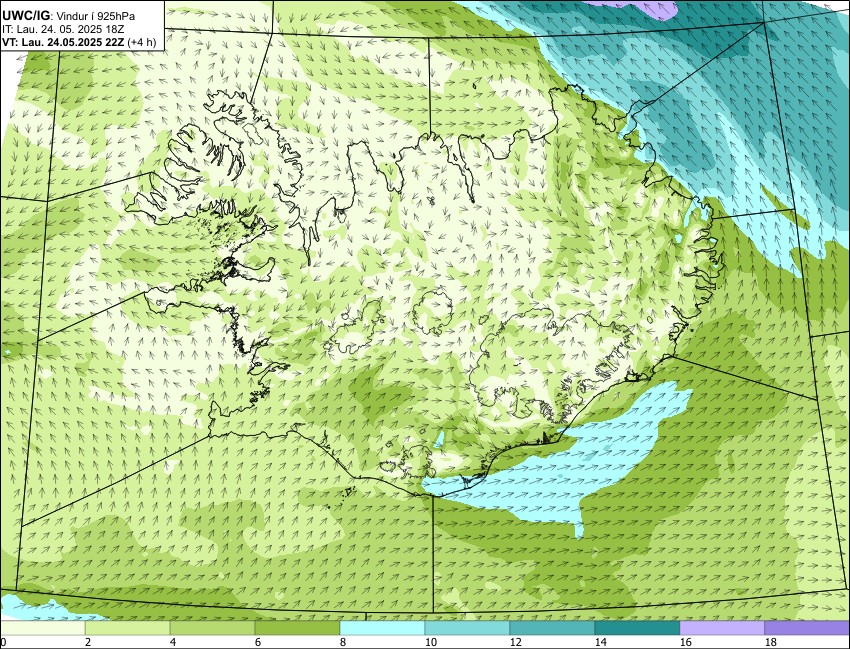Click the legend label '16'
850x649 pixels.
[686, 642]
